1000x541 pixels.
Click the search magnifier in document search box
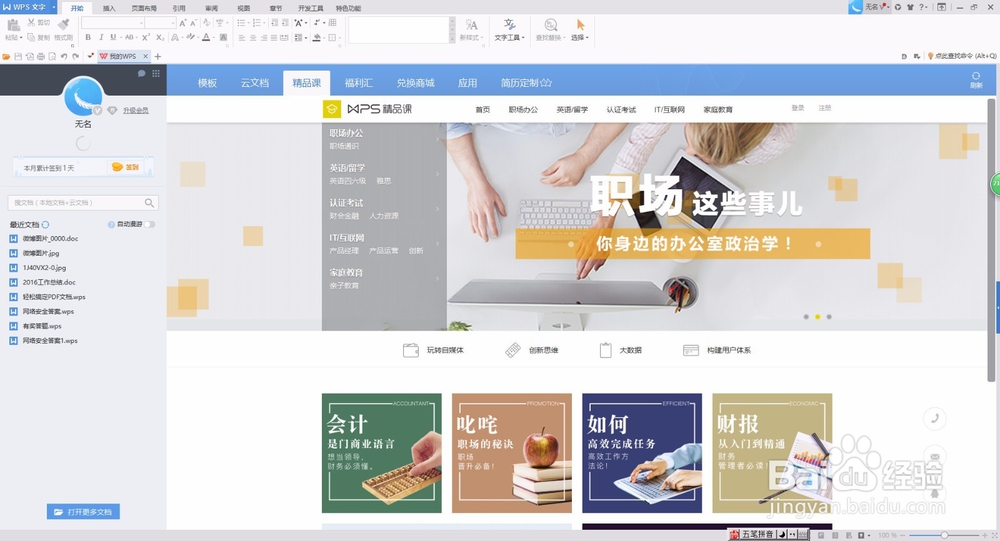click(x=149, y=203)
